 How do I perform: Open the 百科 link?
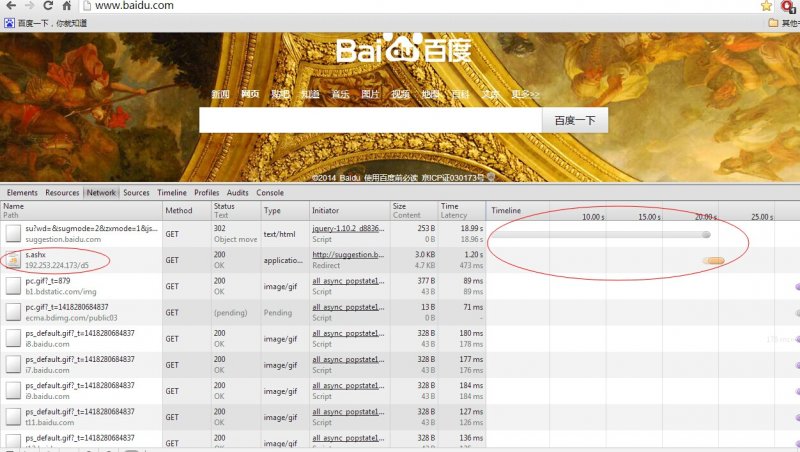pyautogui.click(x=461, y=94)
